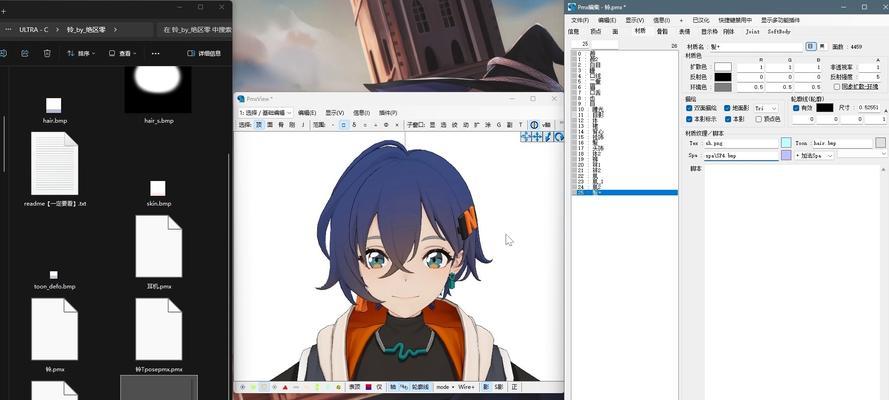Viewport: 889px width, 400px height.
Task: Open the G sub-window button in PmxView
Action: [499, 125]
